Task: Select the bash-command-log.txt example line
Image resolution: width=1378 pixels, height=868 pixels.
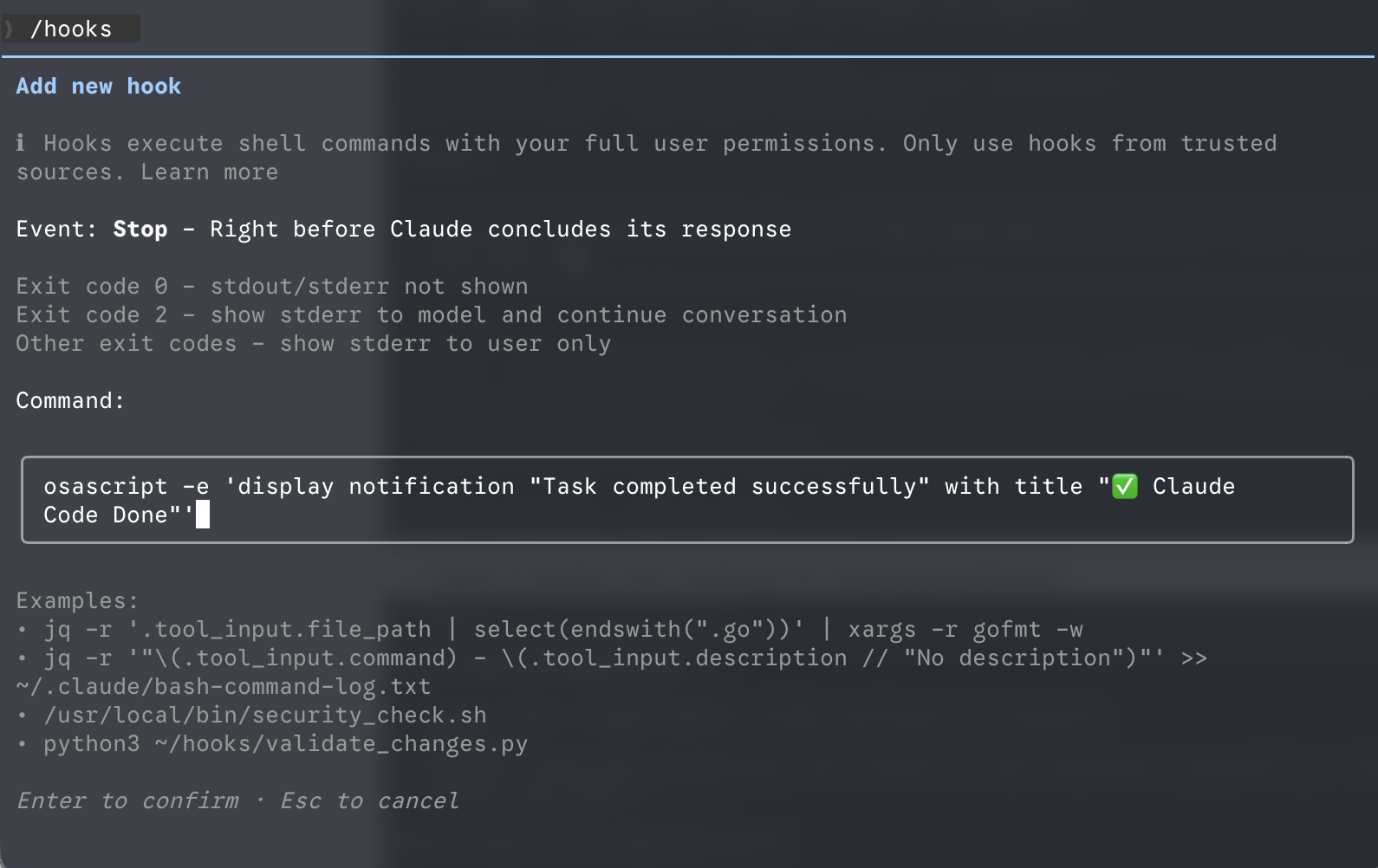Action: tap(223, 687)
